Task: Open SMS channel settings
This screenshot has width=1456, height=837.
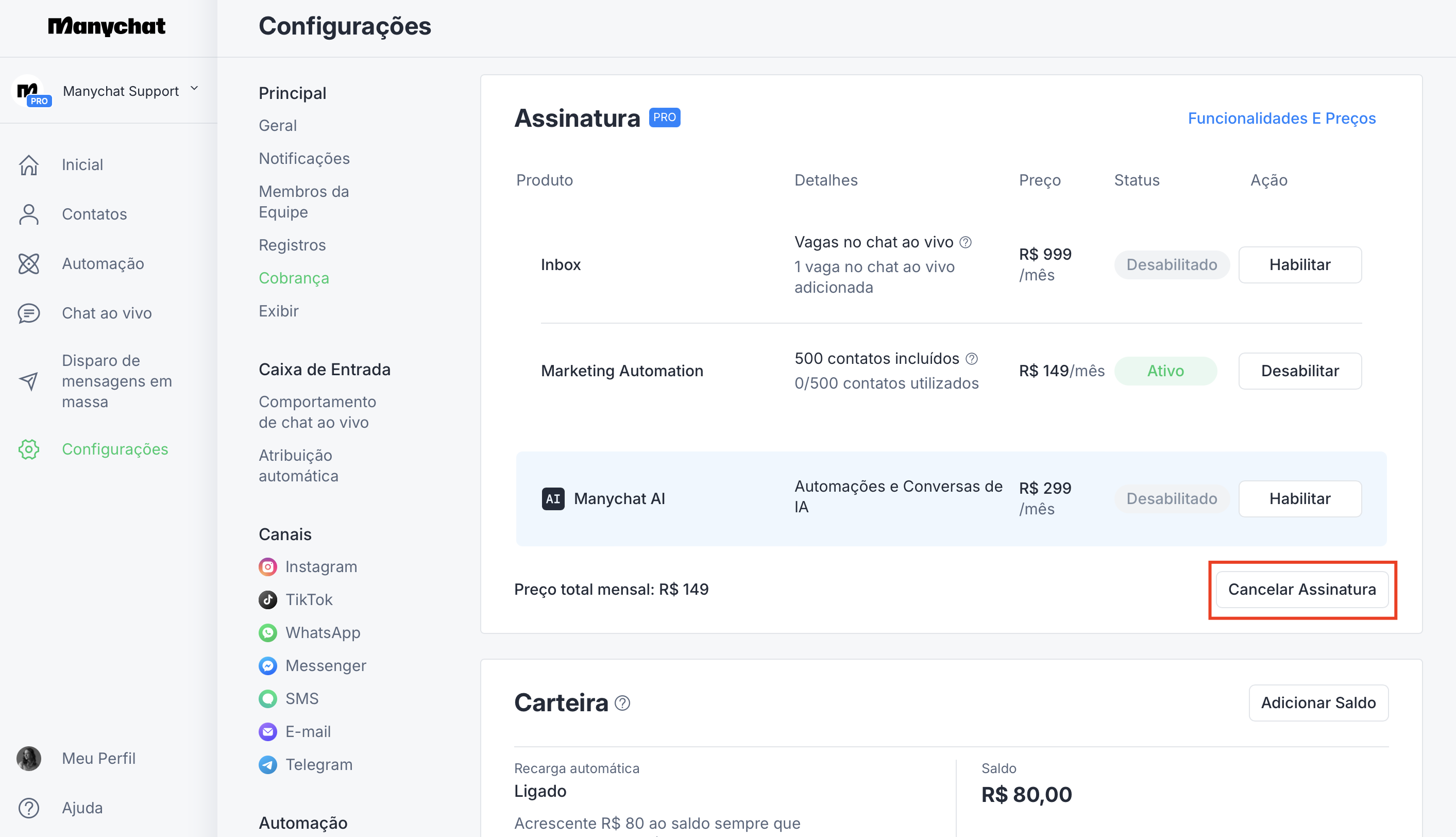Action: pos(302,699)
